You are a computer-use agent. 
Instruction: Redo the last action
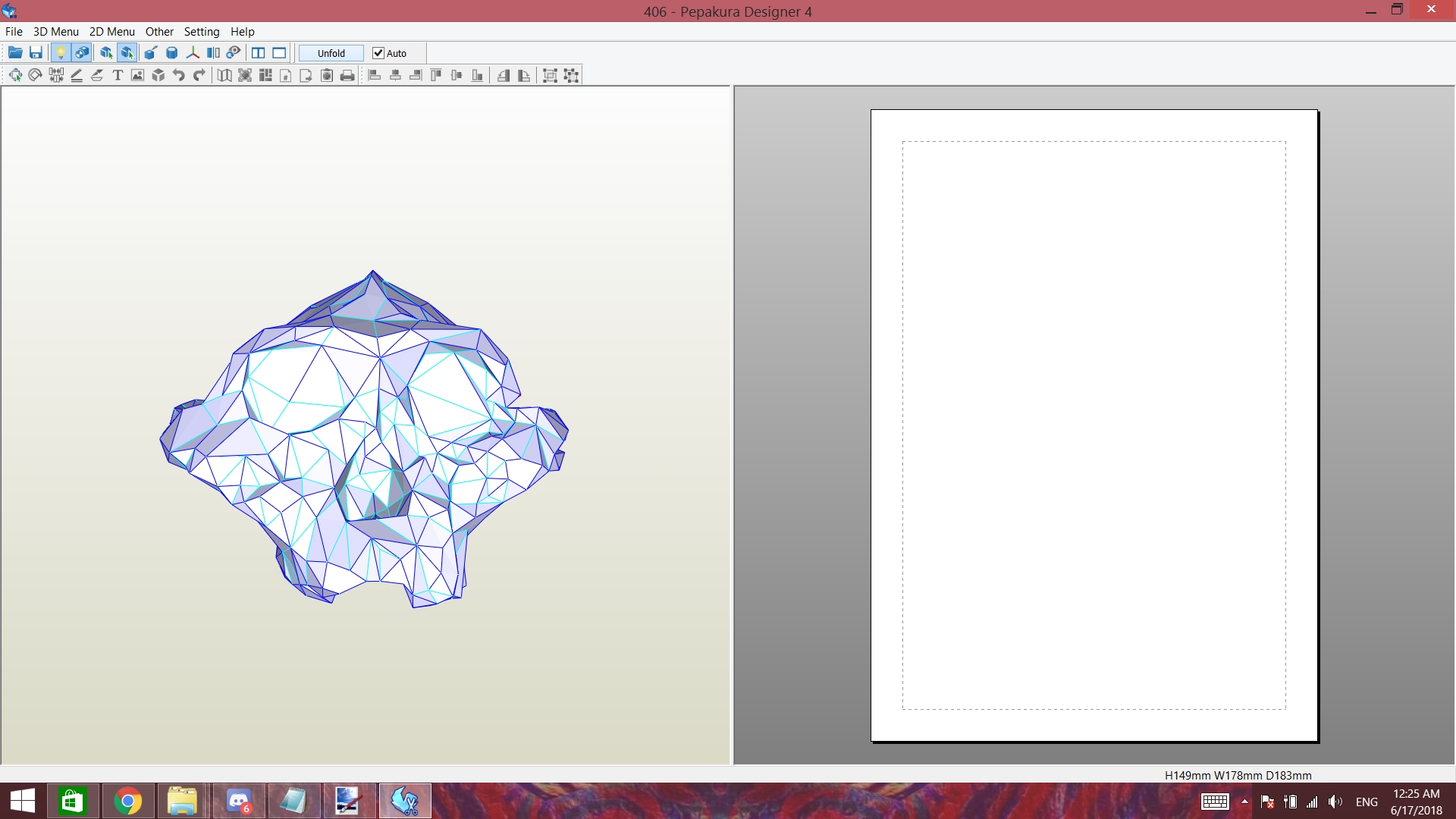[199, 75]
